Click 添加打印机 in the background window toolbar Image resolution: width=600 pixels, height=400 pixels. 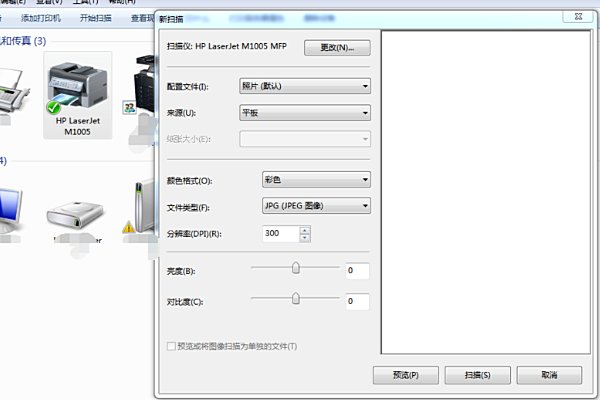[x=41, y=18]
